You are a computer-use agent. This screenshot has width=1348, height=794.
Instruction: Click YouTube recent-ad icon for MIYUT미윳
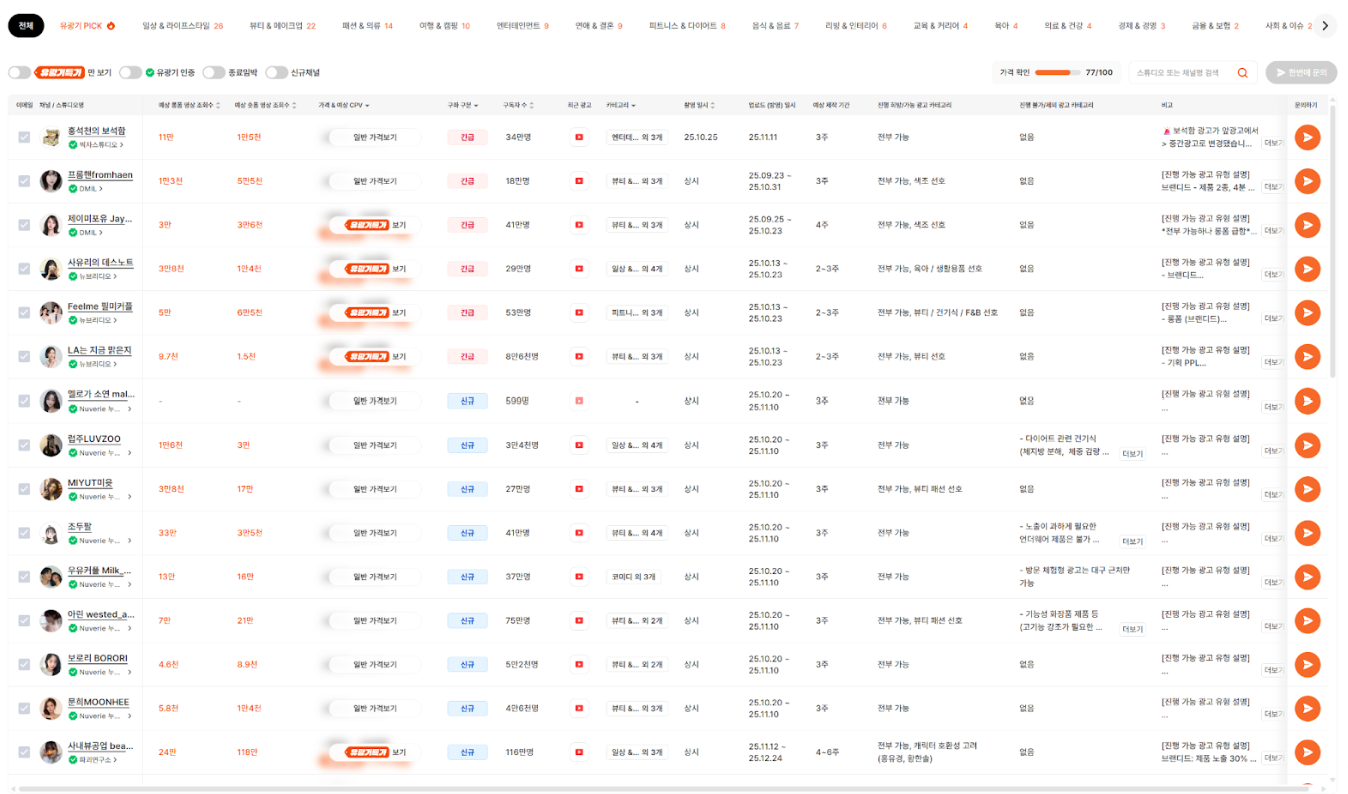pyautogui.click(x=578, y=489)
